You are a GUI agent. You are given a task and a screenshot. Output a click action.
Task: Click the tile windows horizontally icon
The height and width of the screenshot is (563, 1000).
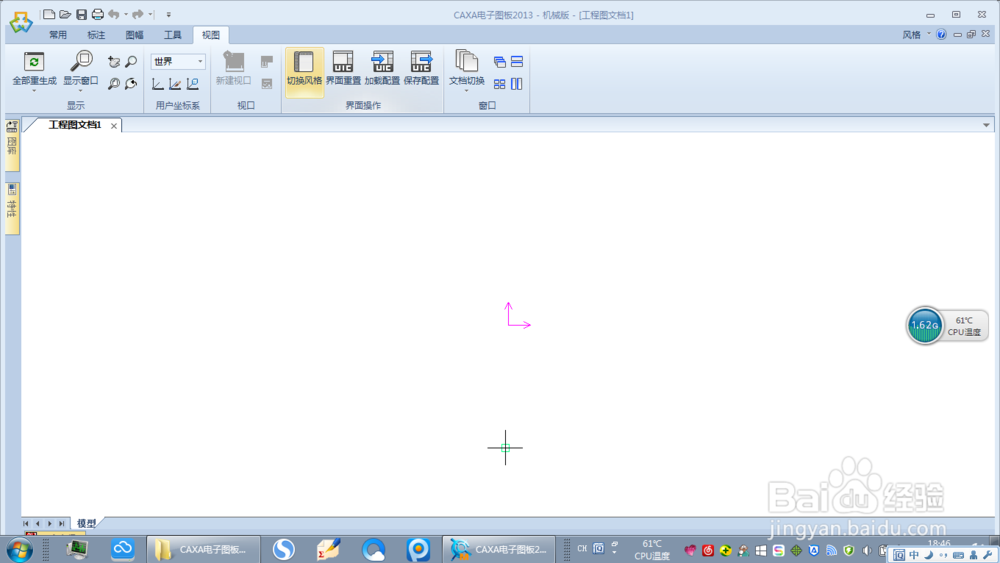click(517, 62)
